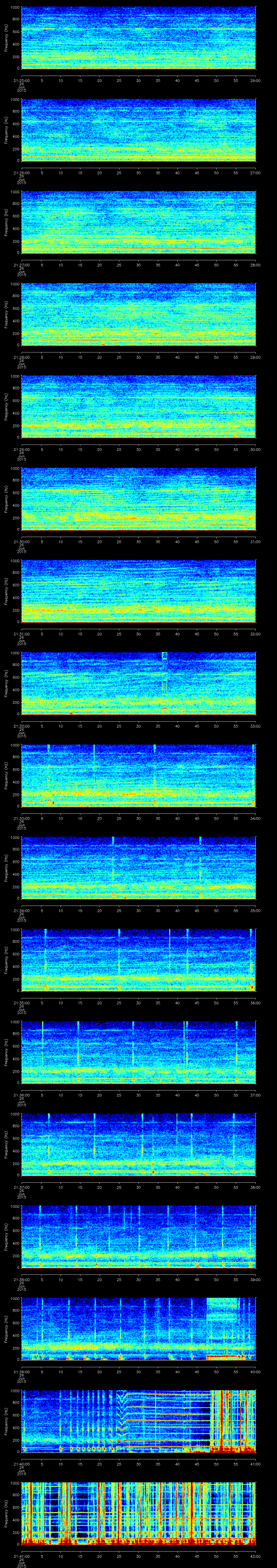The width and height of the screenshot is (277, 1568).
Task: Select the '30:00' end label of the 21:29 panel
Action: point(256,449)
